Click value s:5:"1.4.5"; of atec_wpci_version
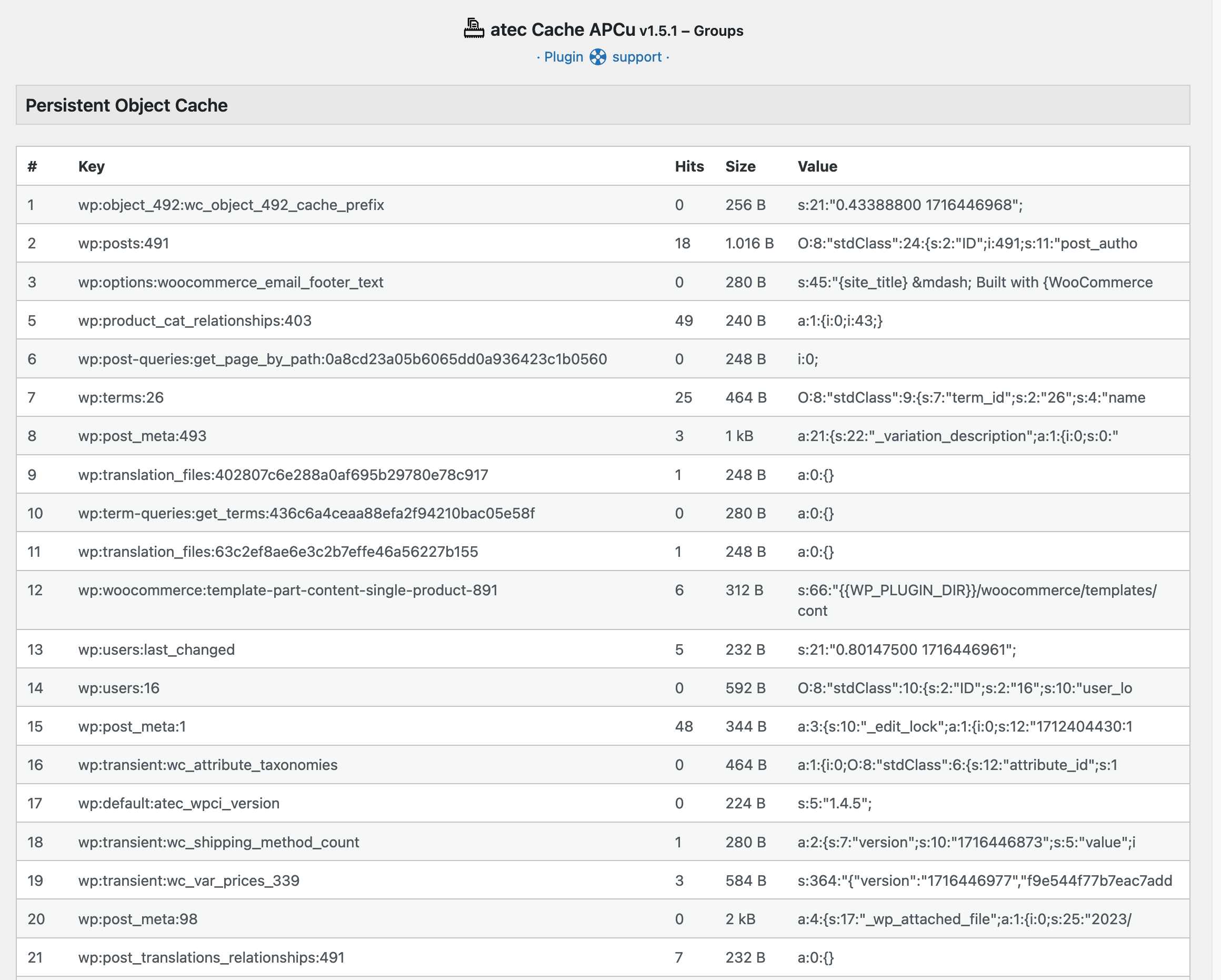 [834, 804]
